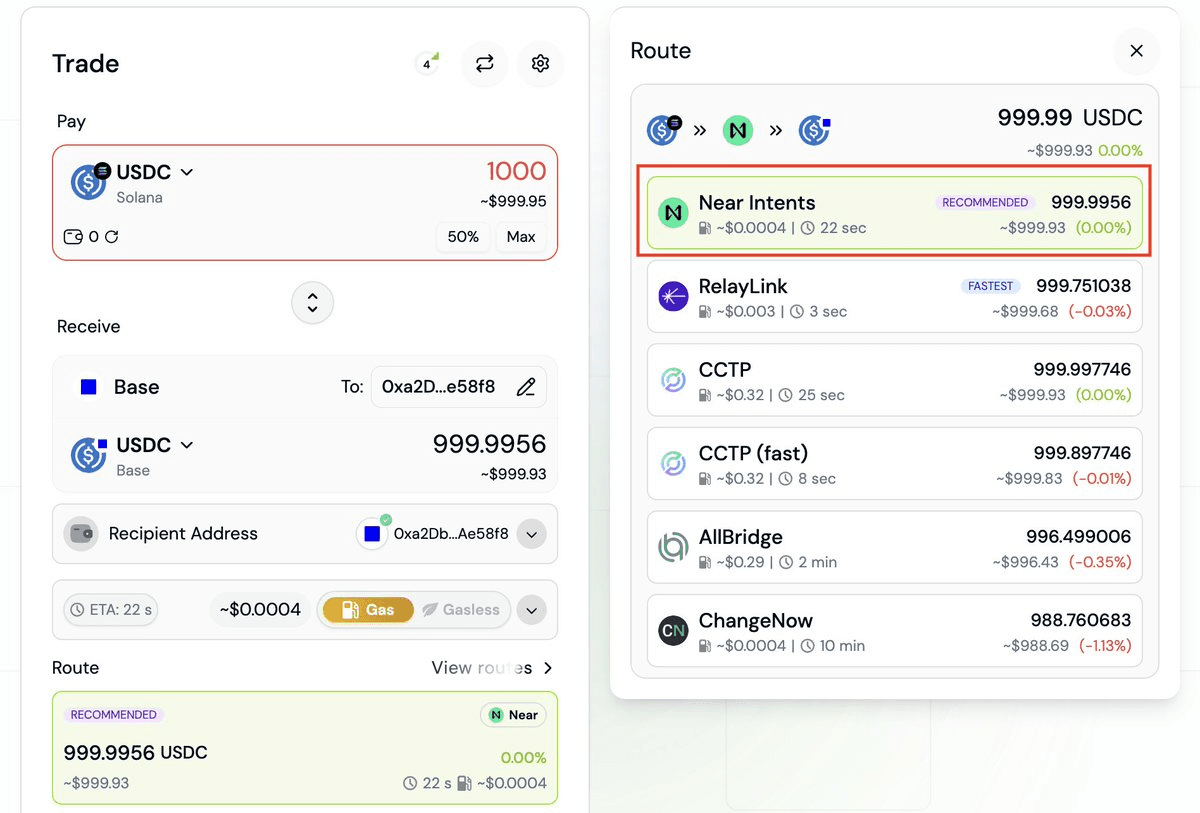Click the CCTP route icon
This screenshot has width=1200, height=813.
673,380
